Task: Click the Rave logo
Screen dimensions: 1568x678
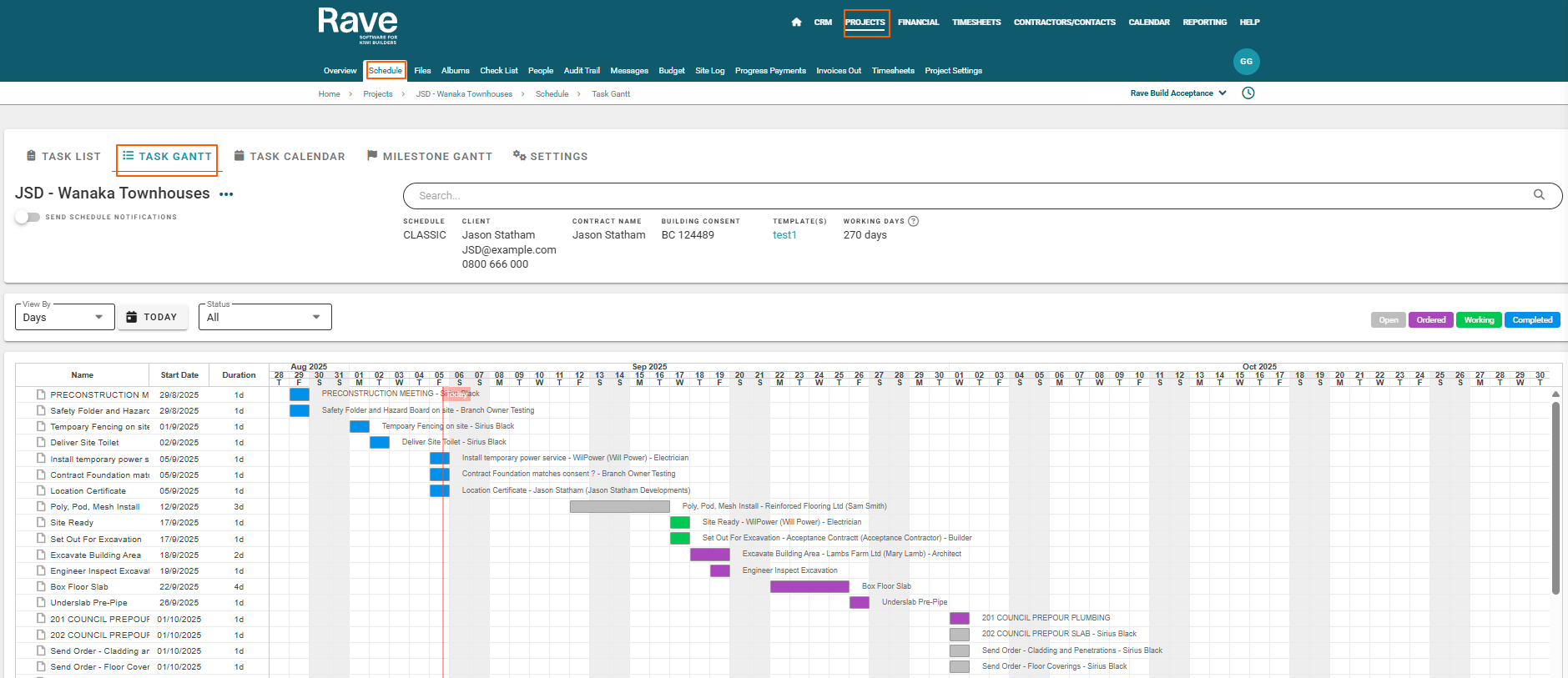Action: tap(357, 25)
